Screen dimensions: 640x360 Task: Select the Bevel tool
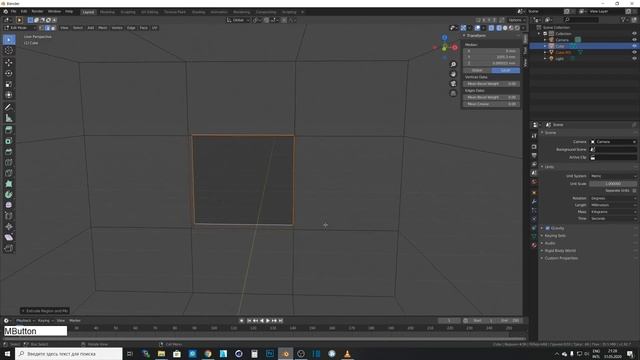[x=9, y=151]
